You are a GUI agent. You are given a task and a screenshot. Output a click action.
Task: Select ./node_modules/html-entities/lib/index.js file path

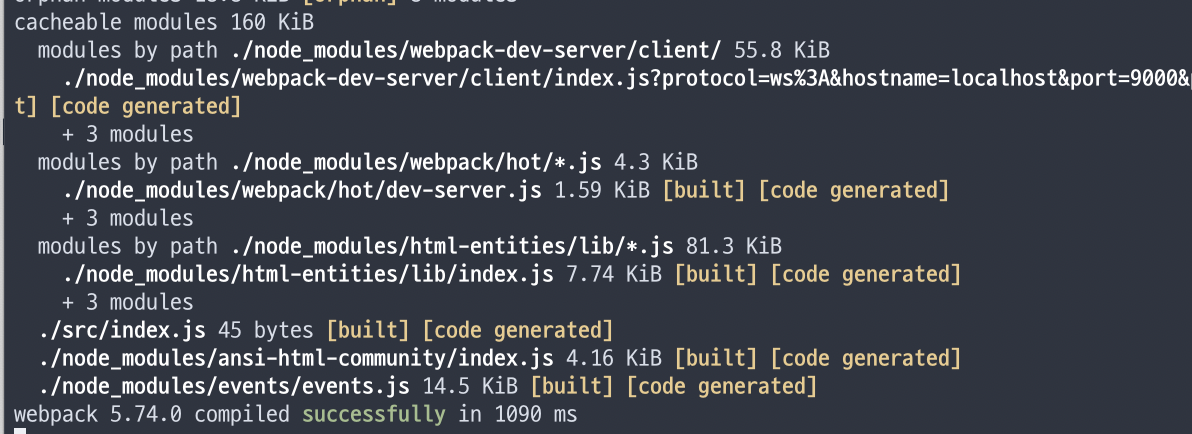pyautogui.click(x=308, y=274)
